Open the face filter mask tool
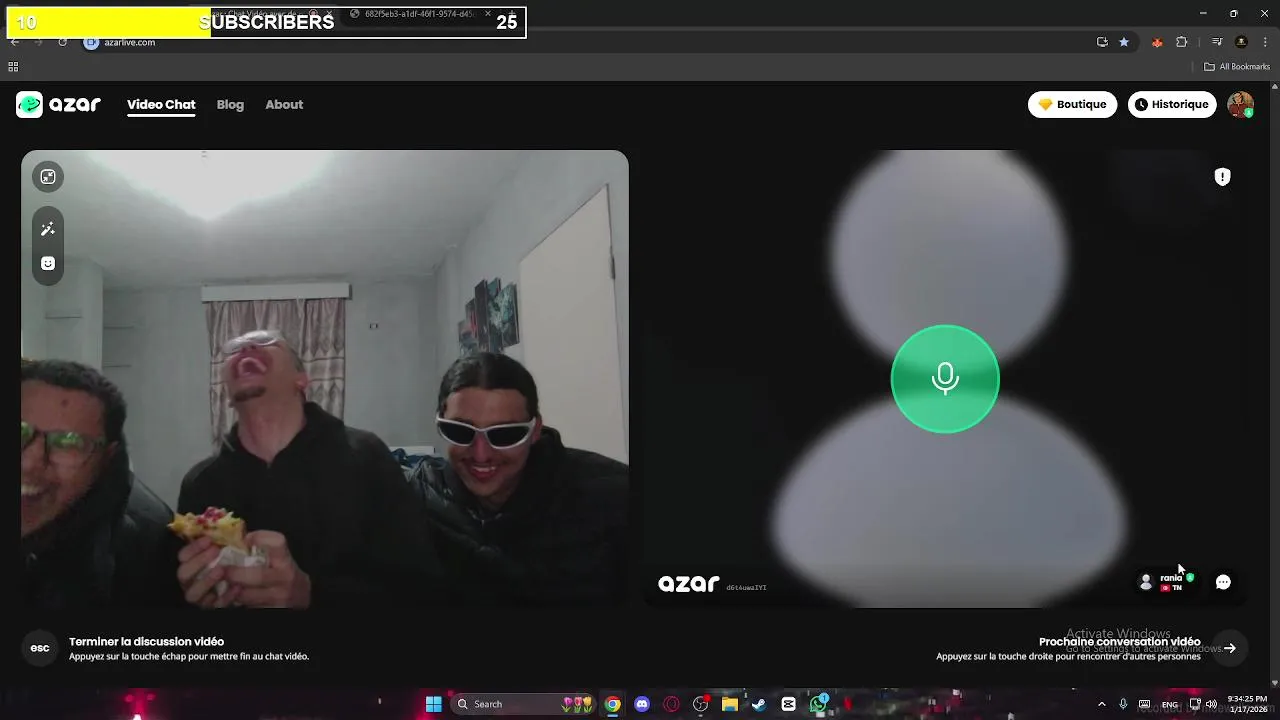 click(48, 264)
